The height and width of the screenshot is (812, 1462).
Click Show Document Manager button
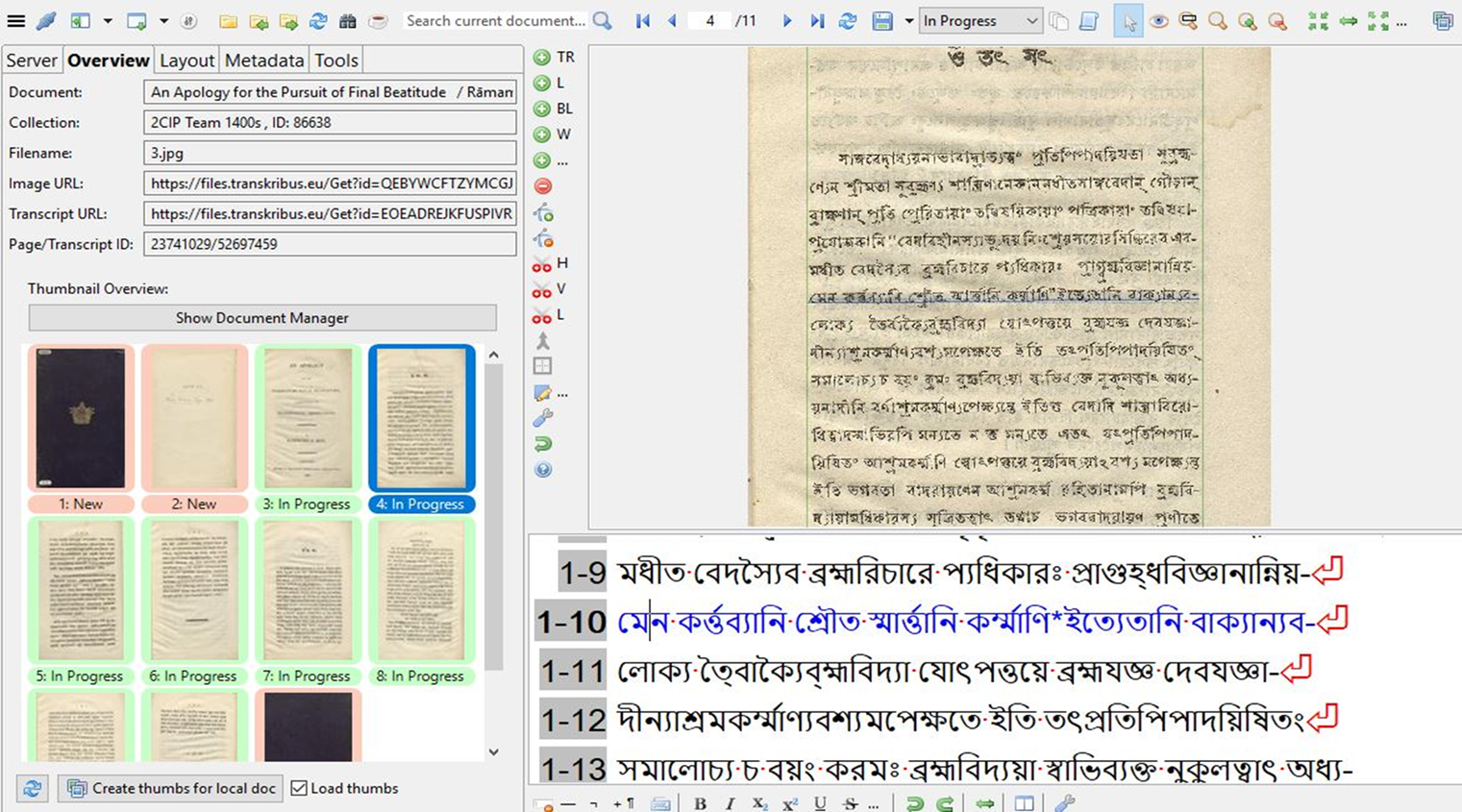[262, 318]
